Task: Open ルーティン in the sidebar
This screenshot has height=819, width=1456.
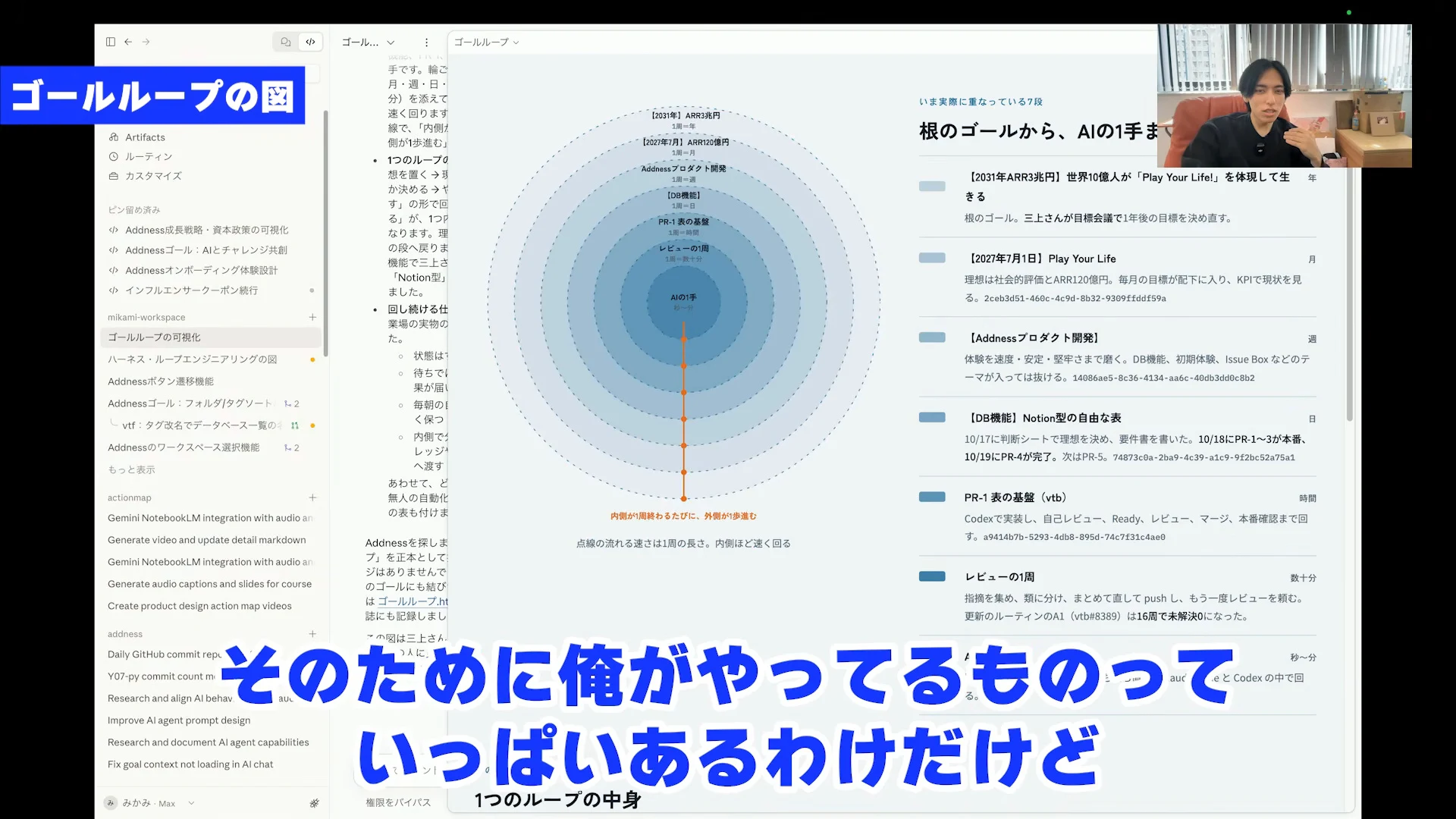Action: coord(149,156)
